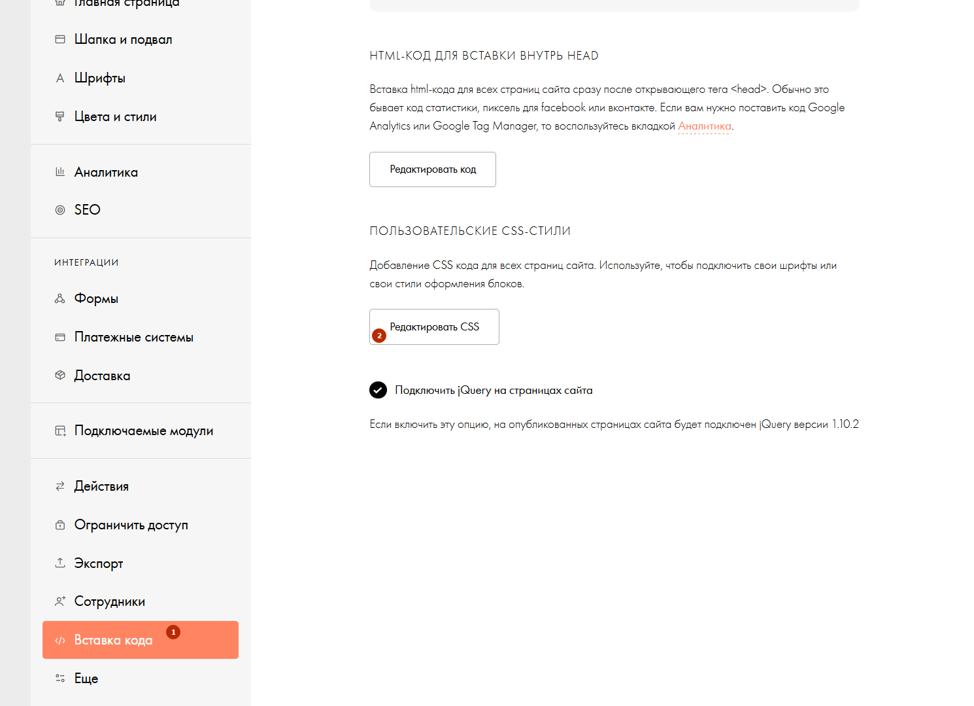Click the Платежные системы card icon

click(60, 337)
